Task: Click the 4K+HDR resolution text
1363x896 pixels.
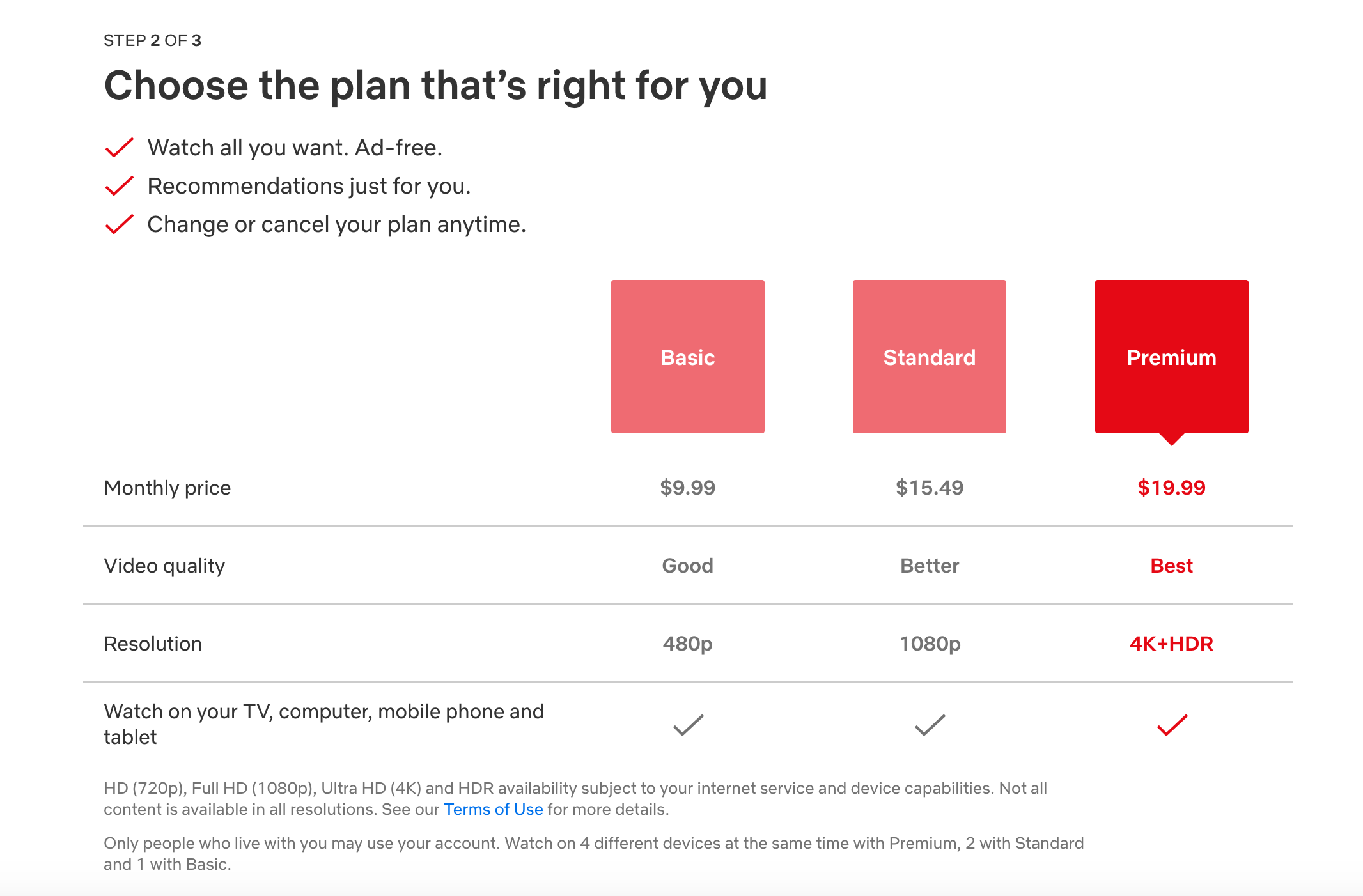Action: [1171, 644]
